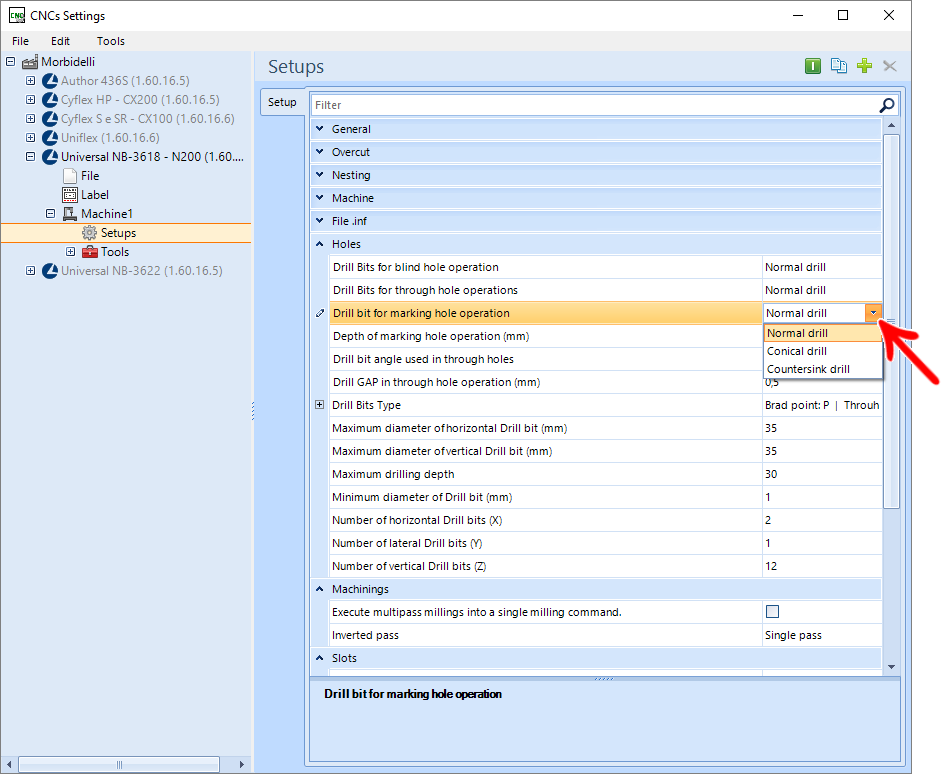Click the pencil edit indicator beside marking hole row
Viewport: 946px width, 774px height.
point(320,313)
